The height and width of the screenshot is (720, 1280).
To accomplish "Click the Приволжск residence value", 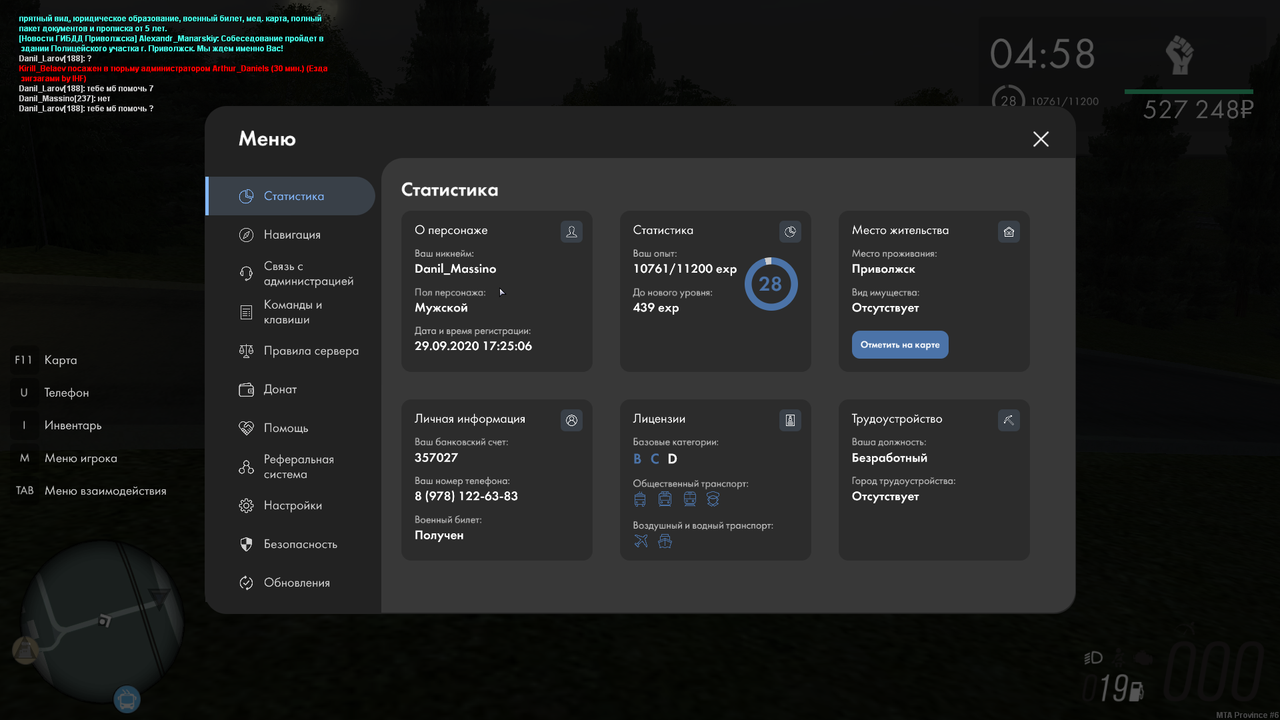I will click(x=883, y=269).
